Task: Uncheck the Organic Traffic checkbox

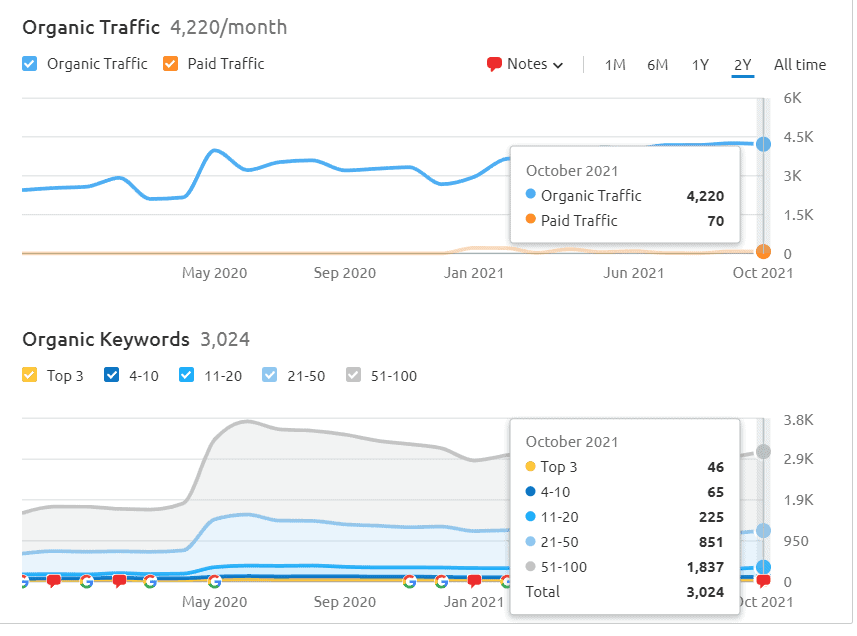Action: coord(30,64)
